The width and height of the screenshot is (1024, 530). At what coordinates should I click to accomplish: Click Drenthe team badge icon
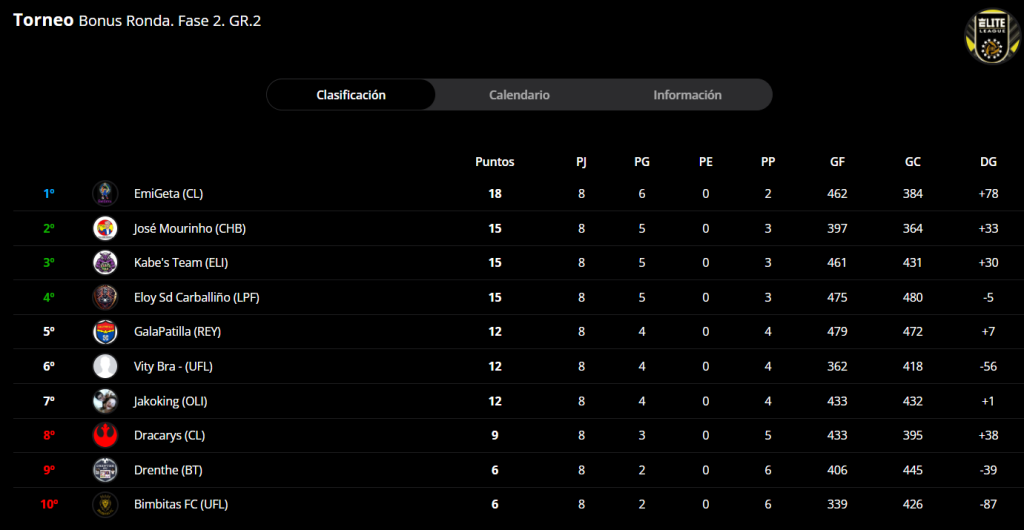tap(105, 470)
